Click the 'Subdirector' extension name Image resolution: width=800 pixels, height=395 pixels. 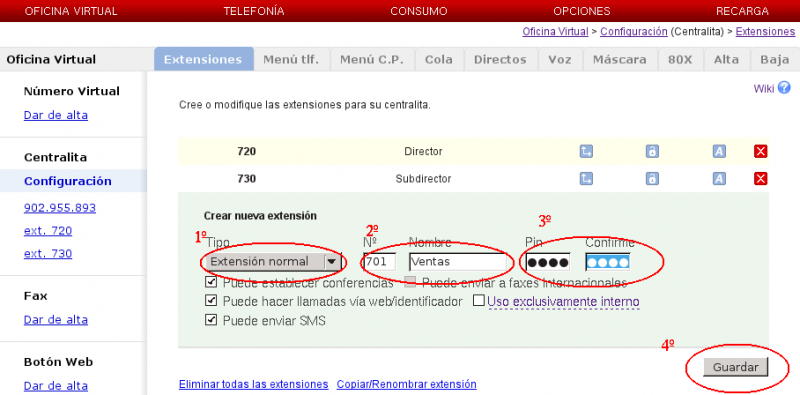click(423, 179)
